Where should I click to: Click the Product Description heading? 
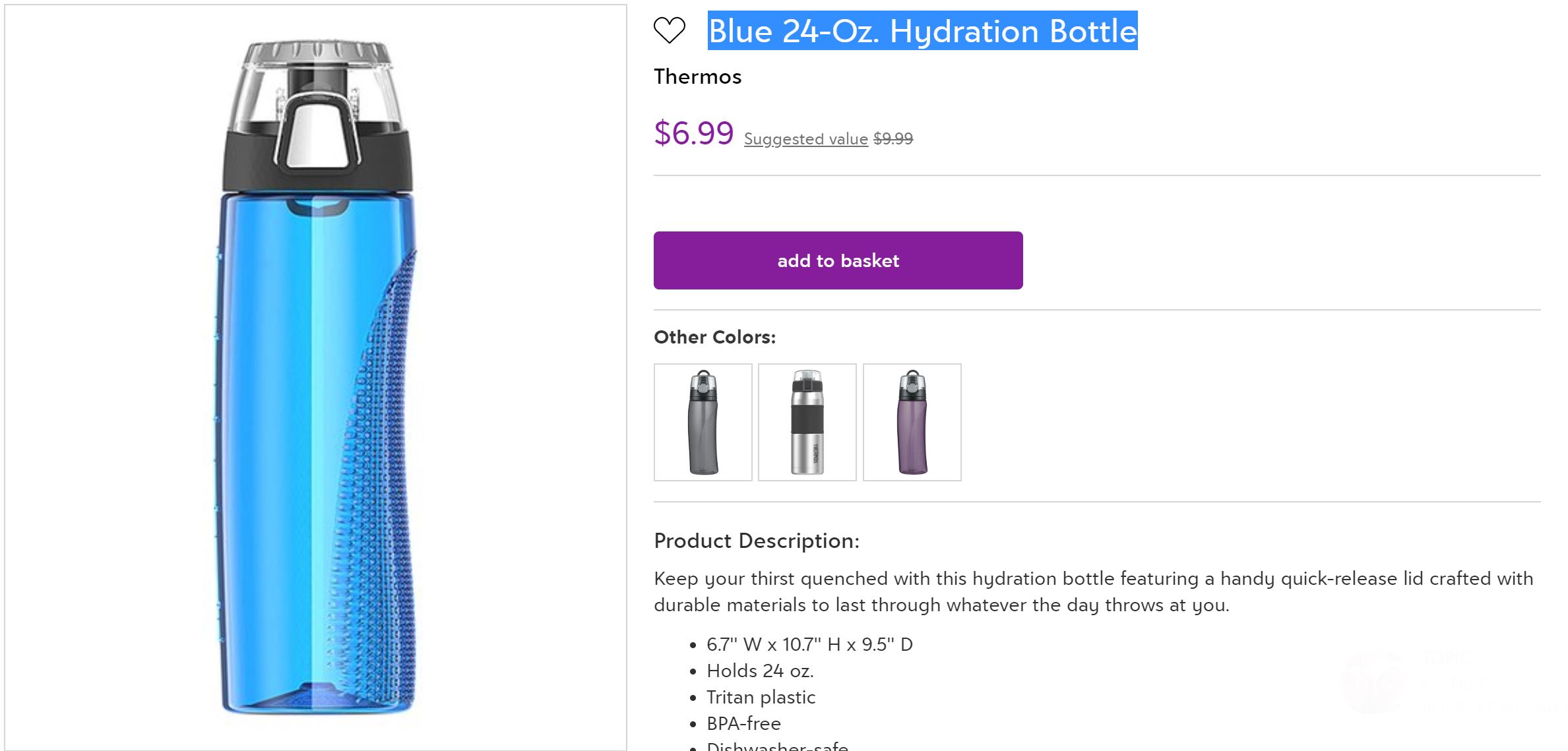[x=756, y=541]
